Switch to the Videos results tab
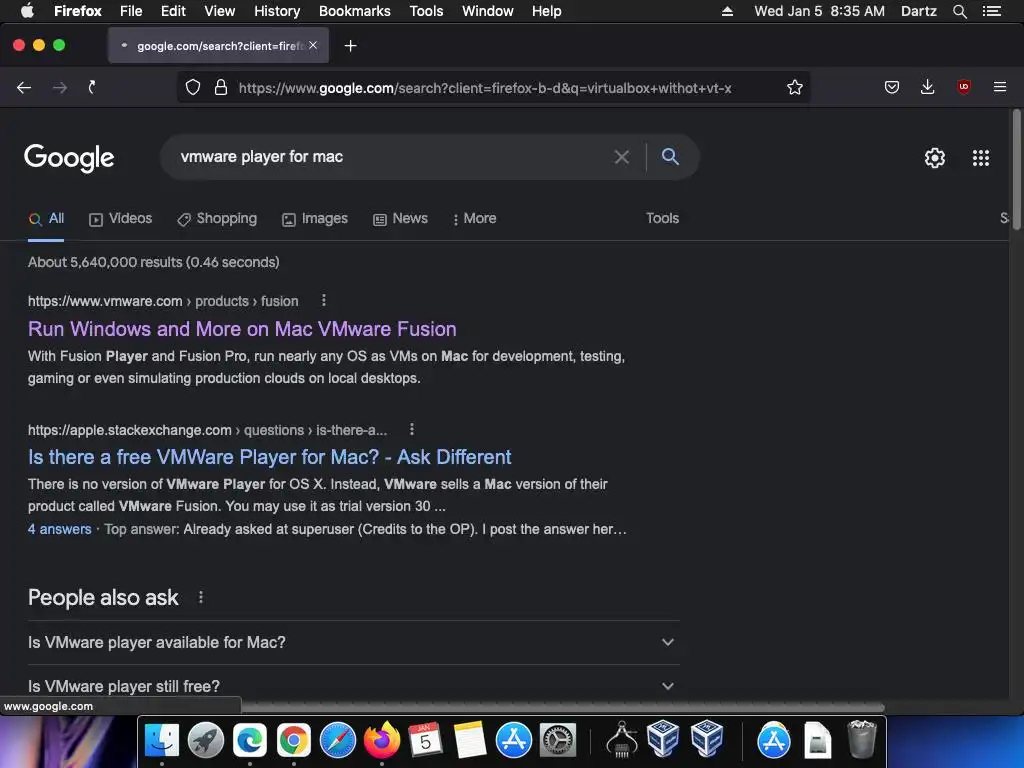The image size is (1024, 768). click(x=121, y=219)
